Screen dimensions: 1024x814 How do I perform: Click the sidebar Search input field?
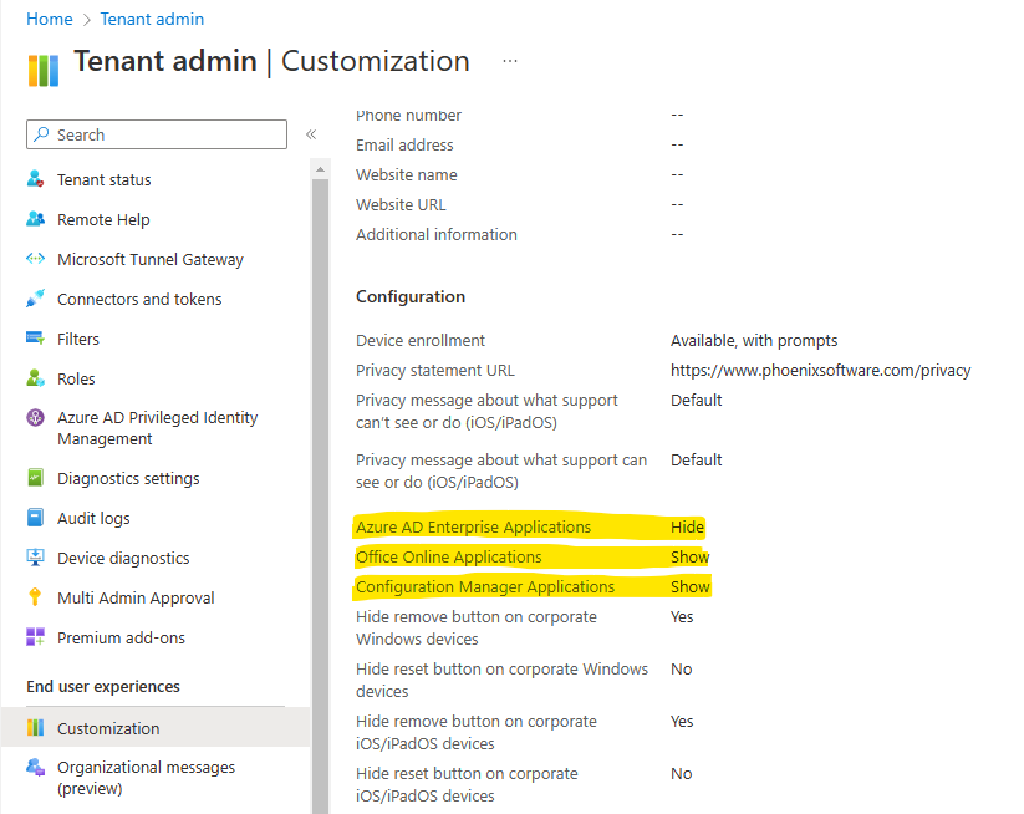point(156,134)
